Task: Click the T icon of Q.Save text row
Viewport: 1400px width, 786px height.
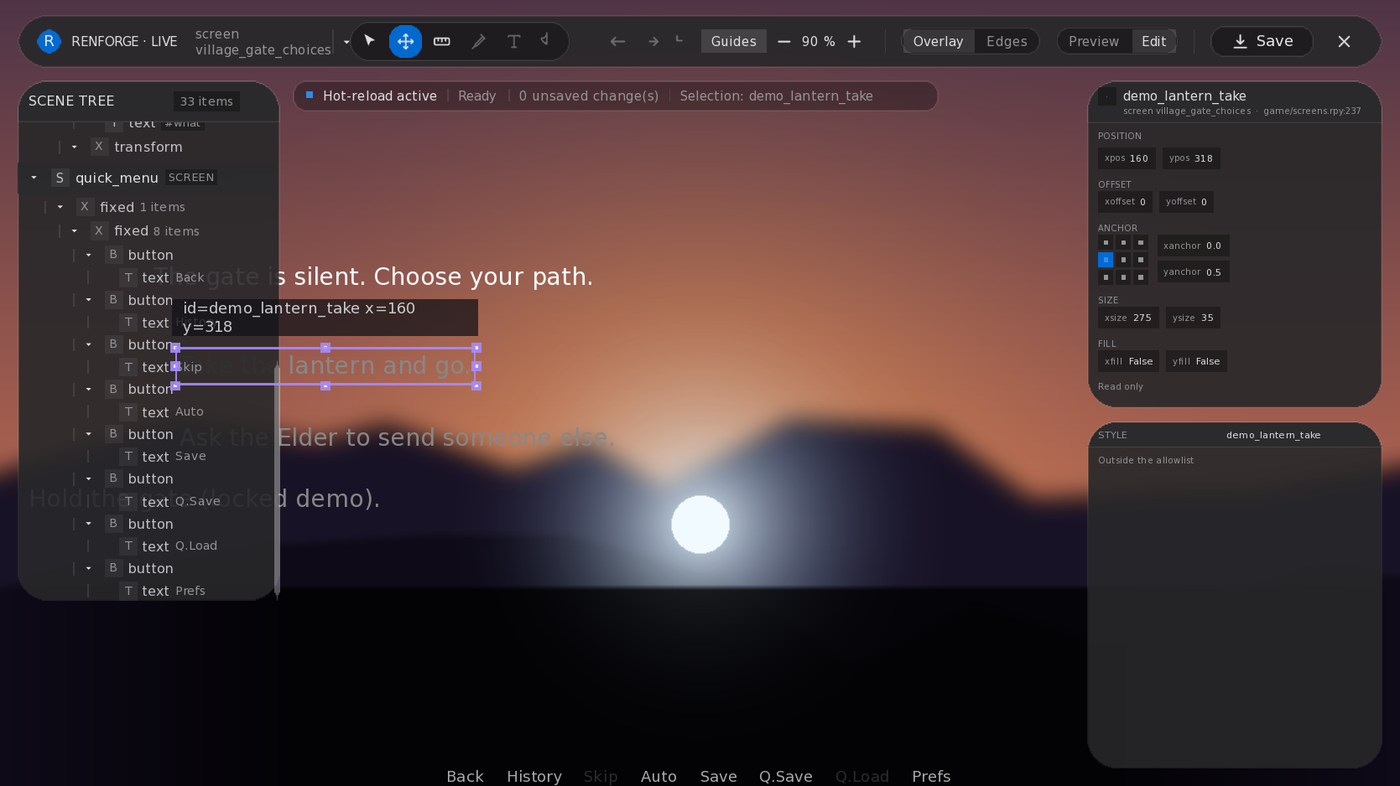Action: pyautogui.click(x=129, y=502)
